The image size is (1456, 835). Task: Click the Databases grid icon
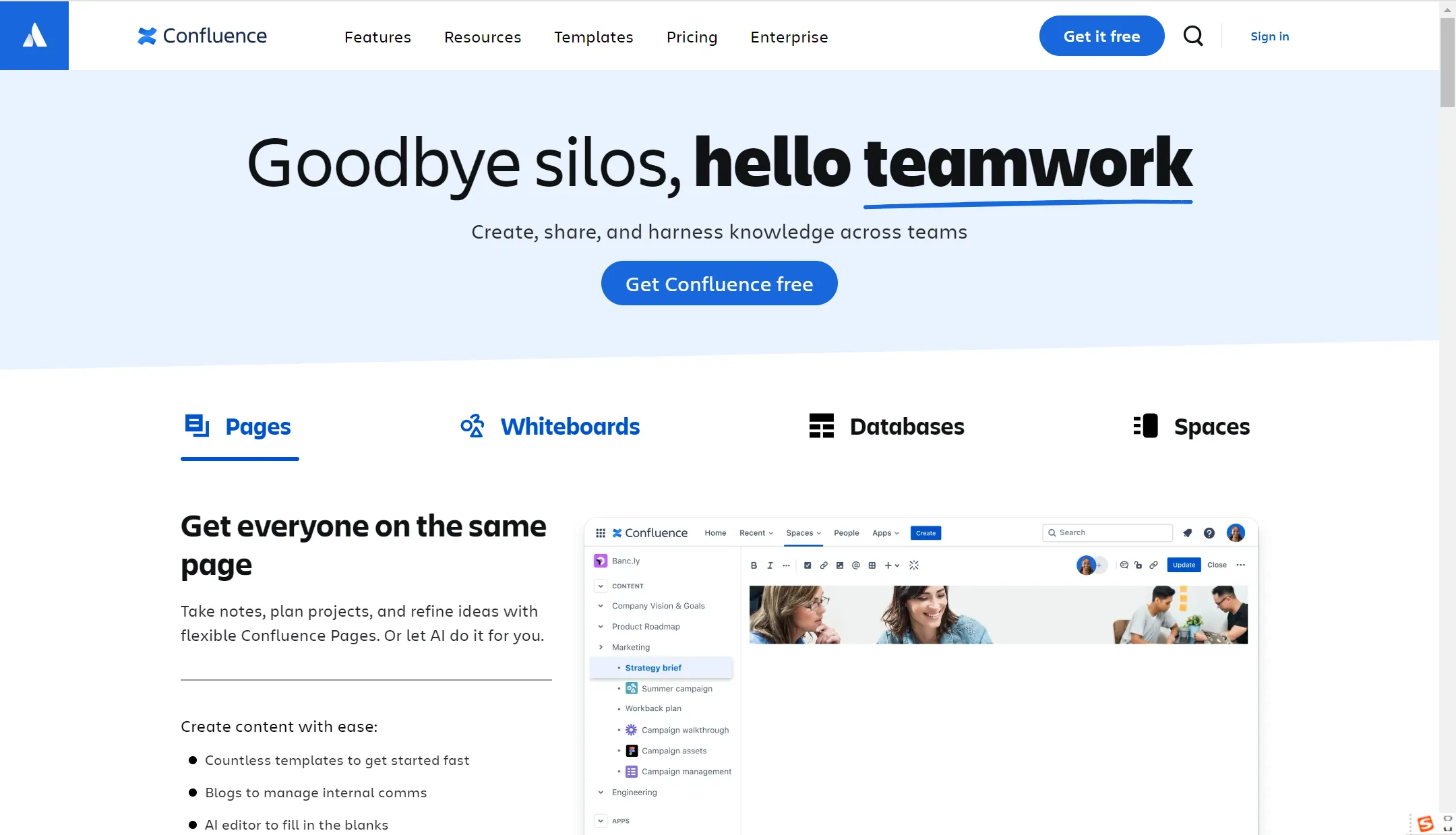coord(822,426)
